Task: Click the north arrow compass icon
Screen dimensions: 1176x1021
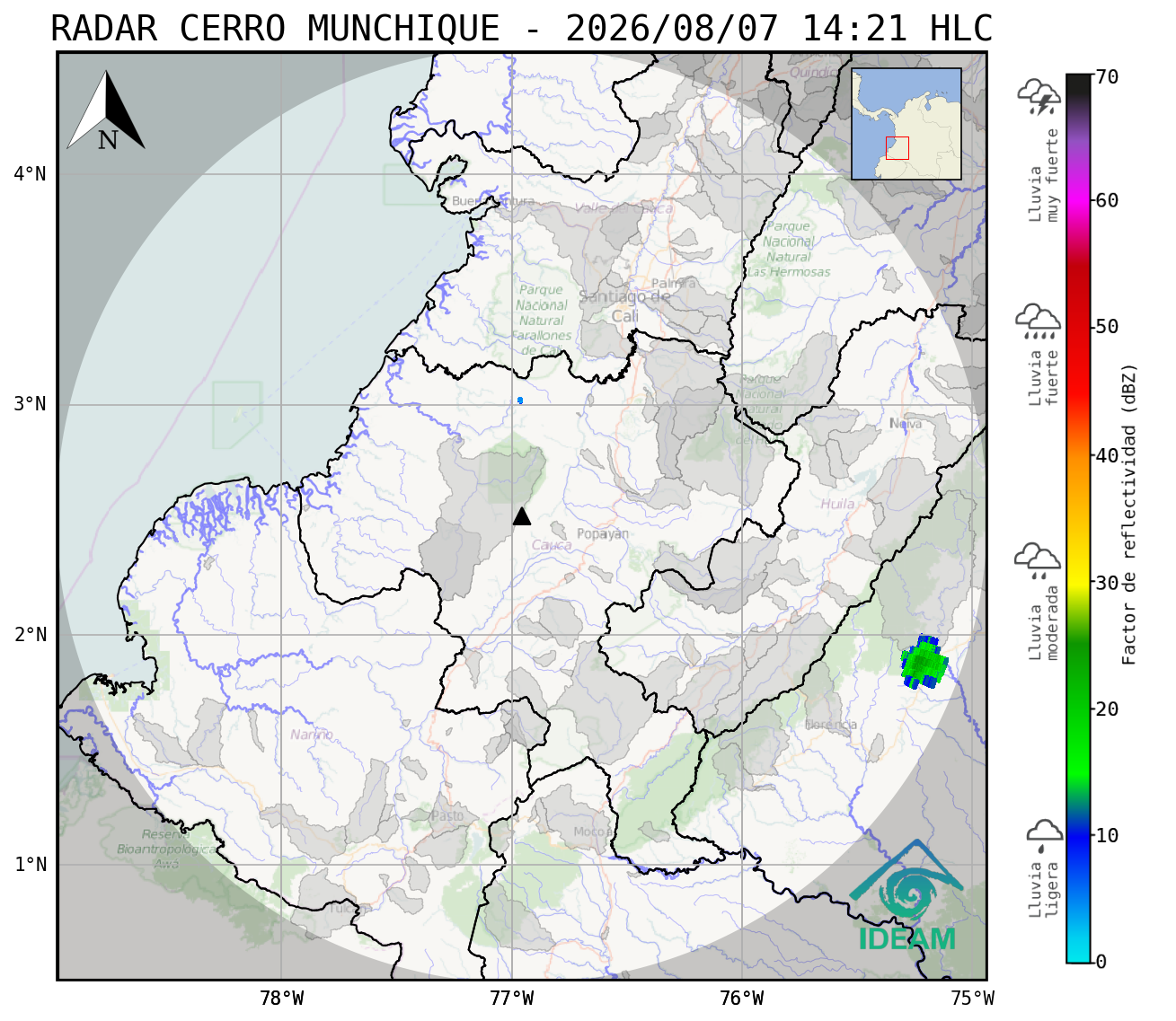Action: pyautogui.click(x=106, y=110)
